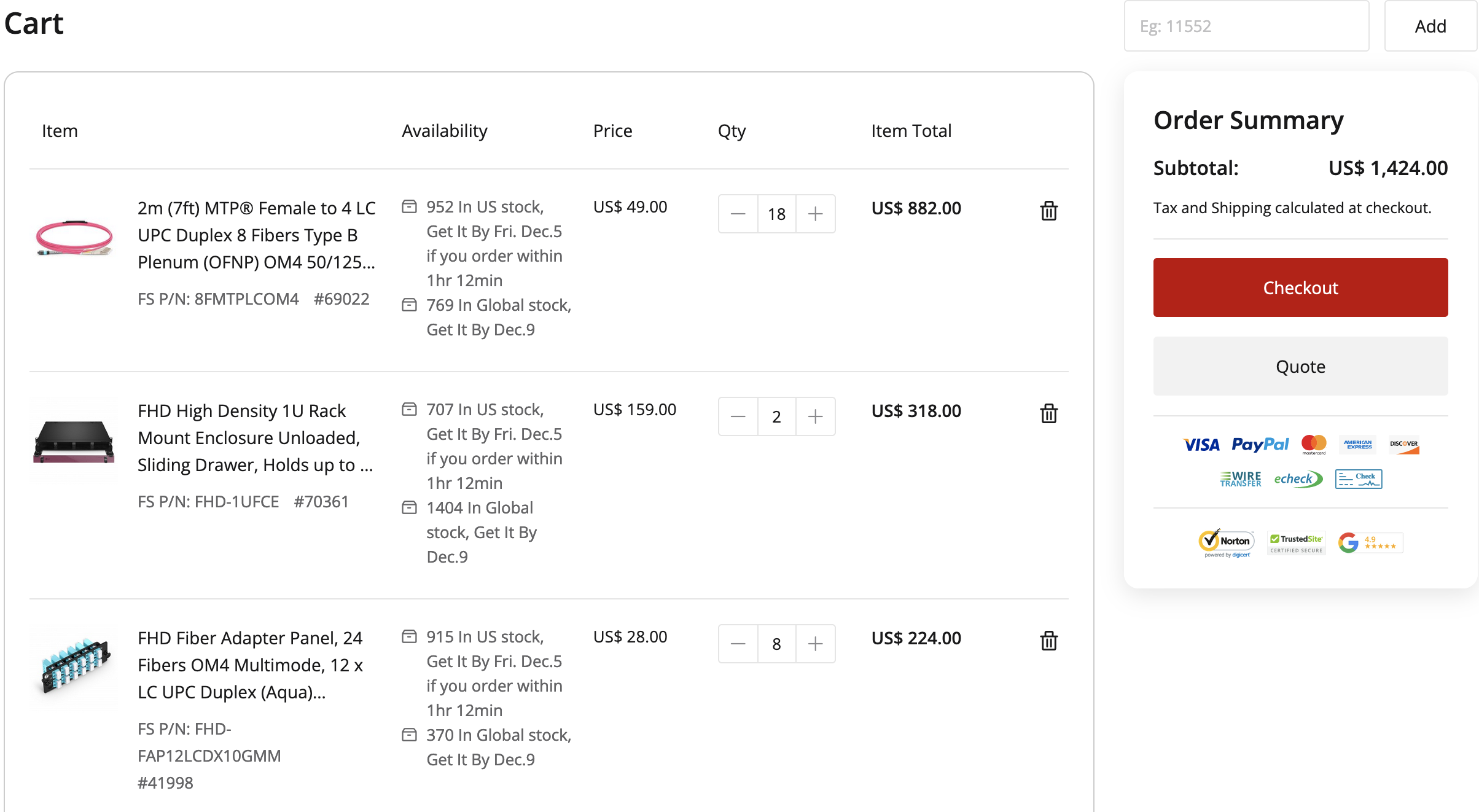Open the pink MTP cable thumbnail

tap(74, 237)
